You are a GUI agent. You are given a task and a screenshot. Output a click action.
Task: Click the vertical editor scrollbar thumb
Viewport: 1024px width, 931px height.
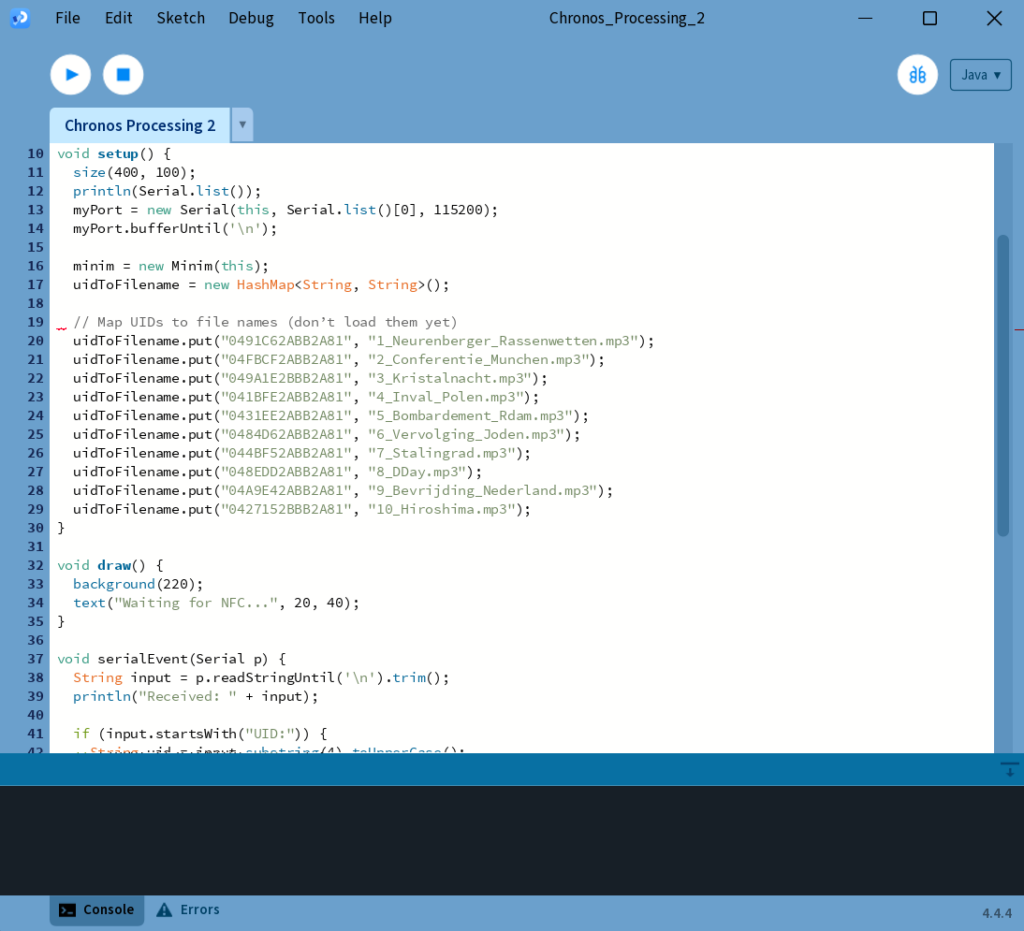tap(1003, 385)
